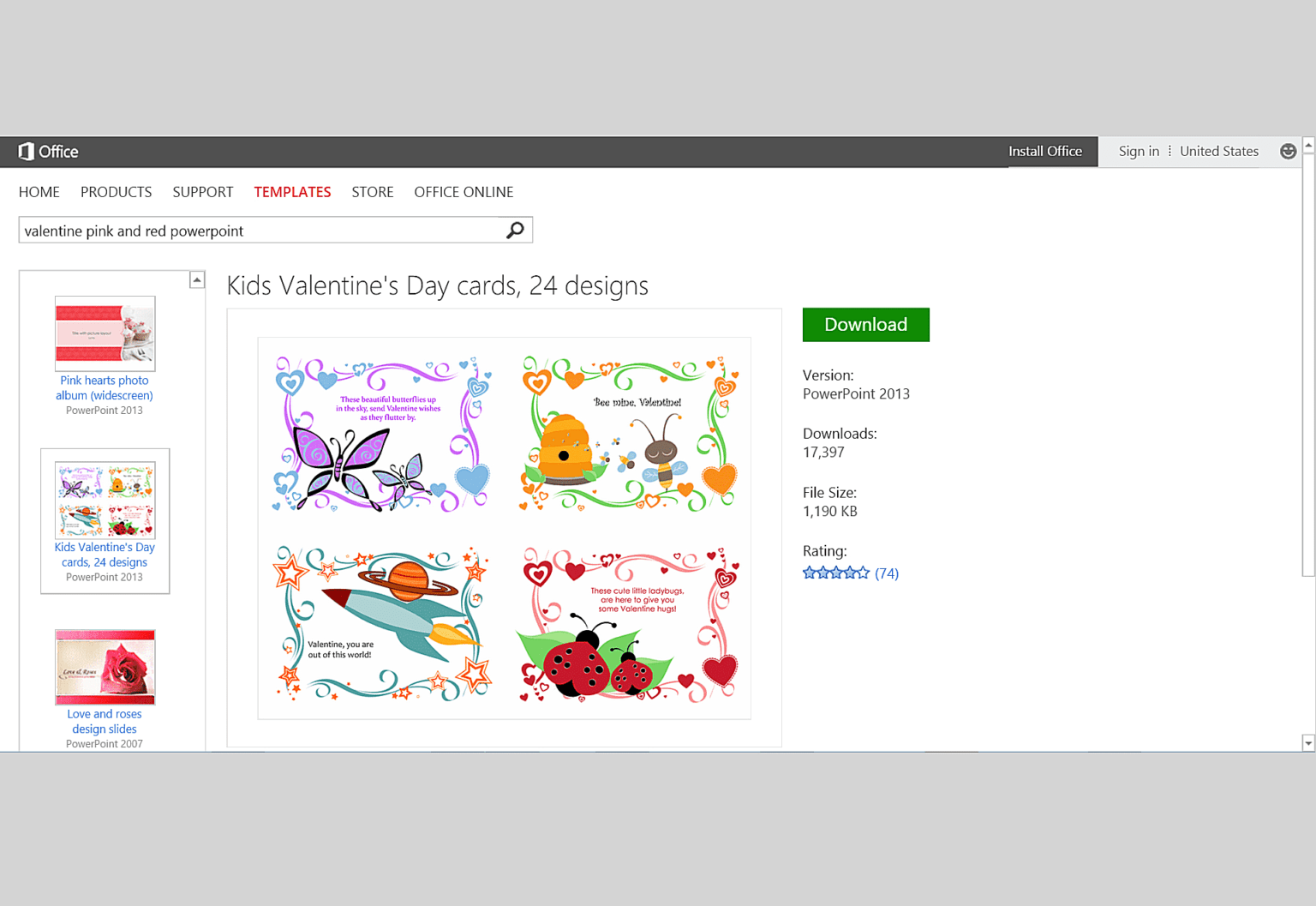The image size is (1316, 906).
Task: Click the scrollbar up arrow on the right
Action: (x=1309, y=143)
